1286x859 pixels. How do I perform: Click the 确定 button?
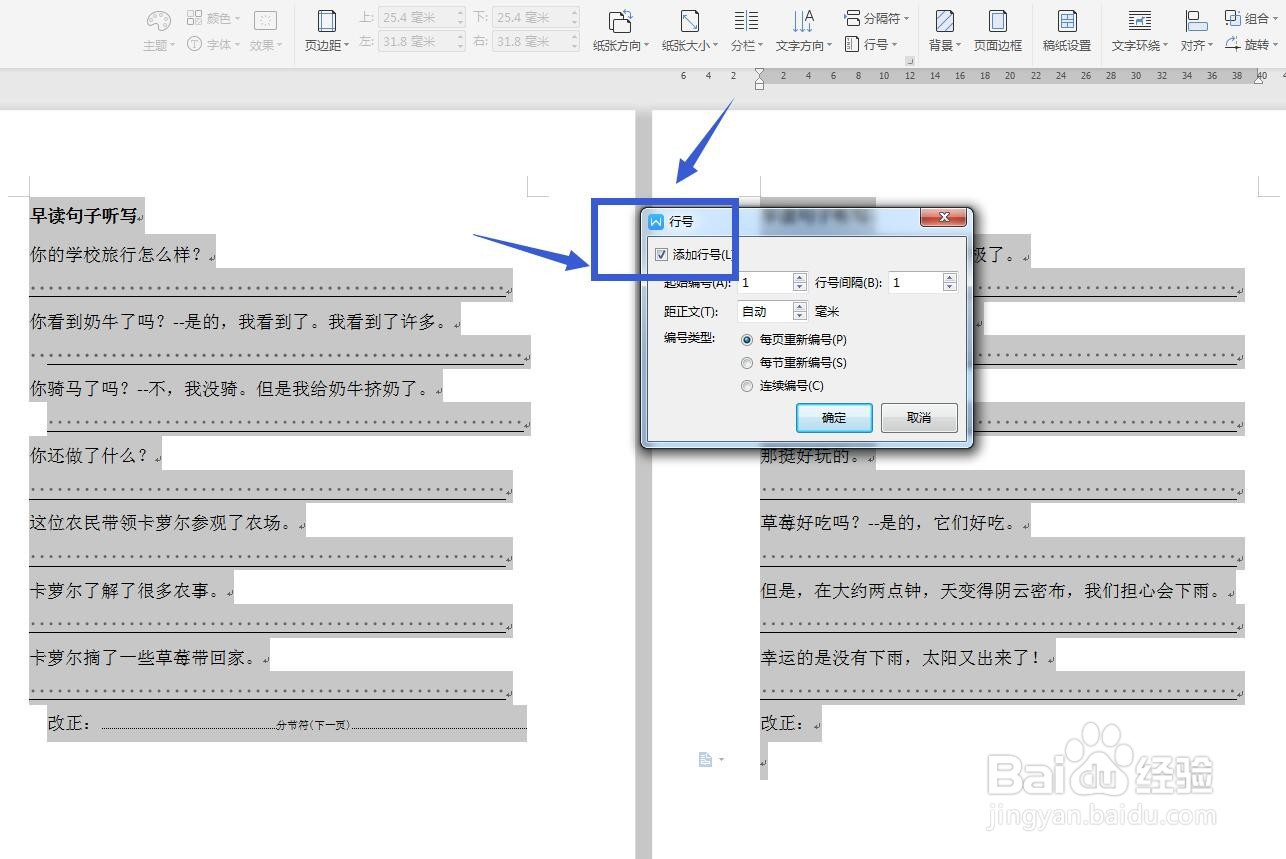click(834, 418)
